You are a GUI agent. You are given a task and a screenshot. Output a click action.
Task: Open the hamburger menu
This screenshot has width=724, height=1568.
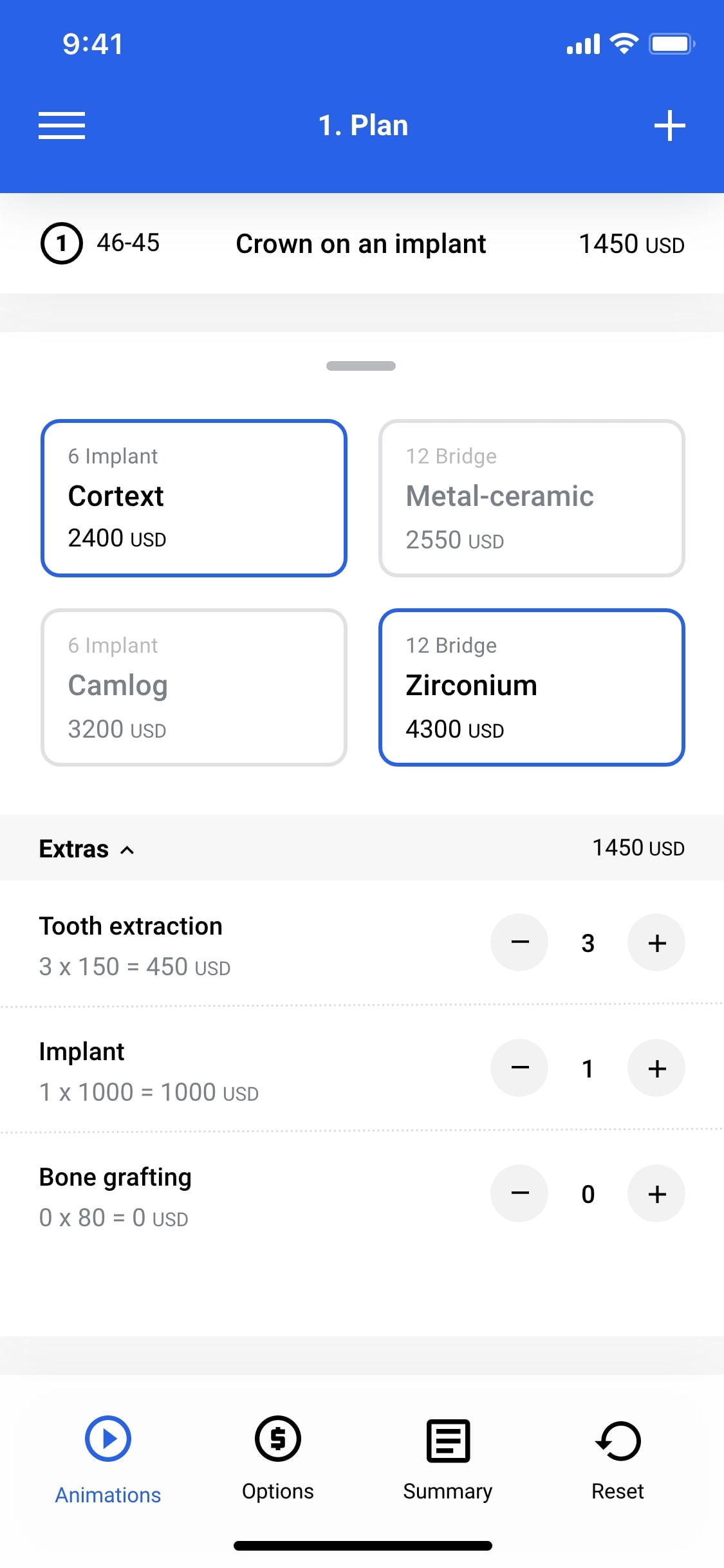pos(62,126)
